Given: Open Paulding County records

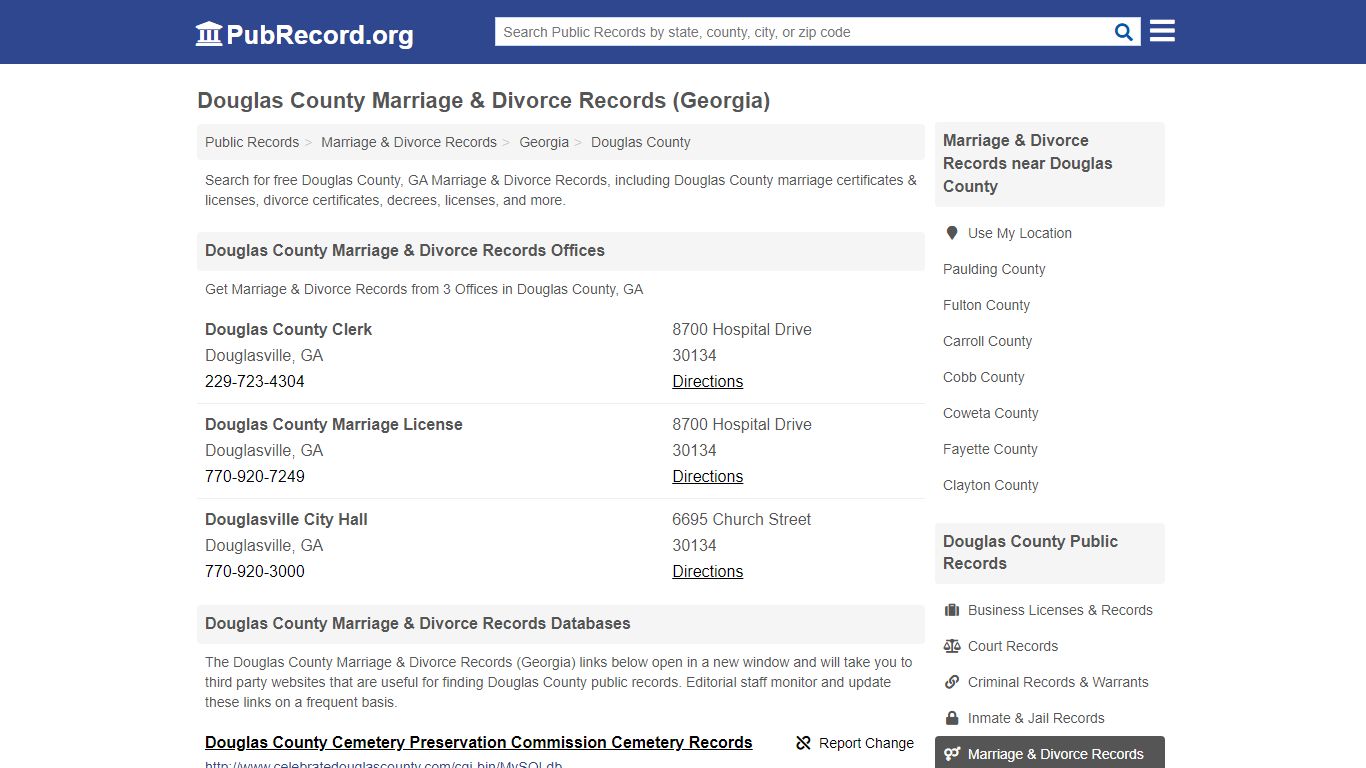Looking at the screenshot, I should coord(994,269).
